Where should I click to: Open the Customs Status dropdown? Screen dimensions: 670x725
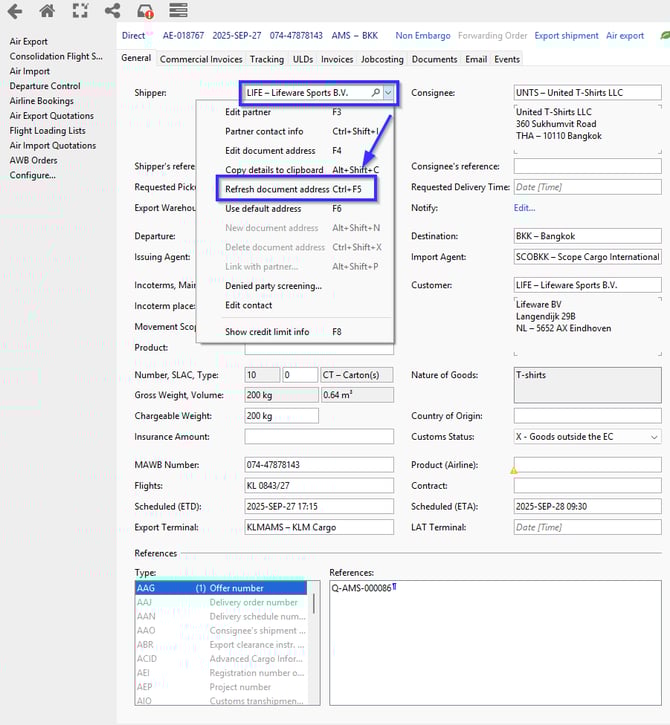(x=654, y=437)
